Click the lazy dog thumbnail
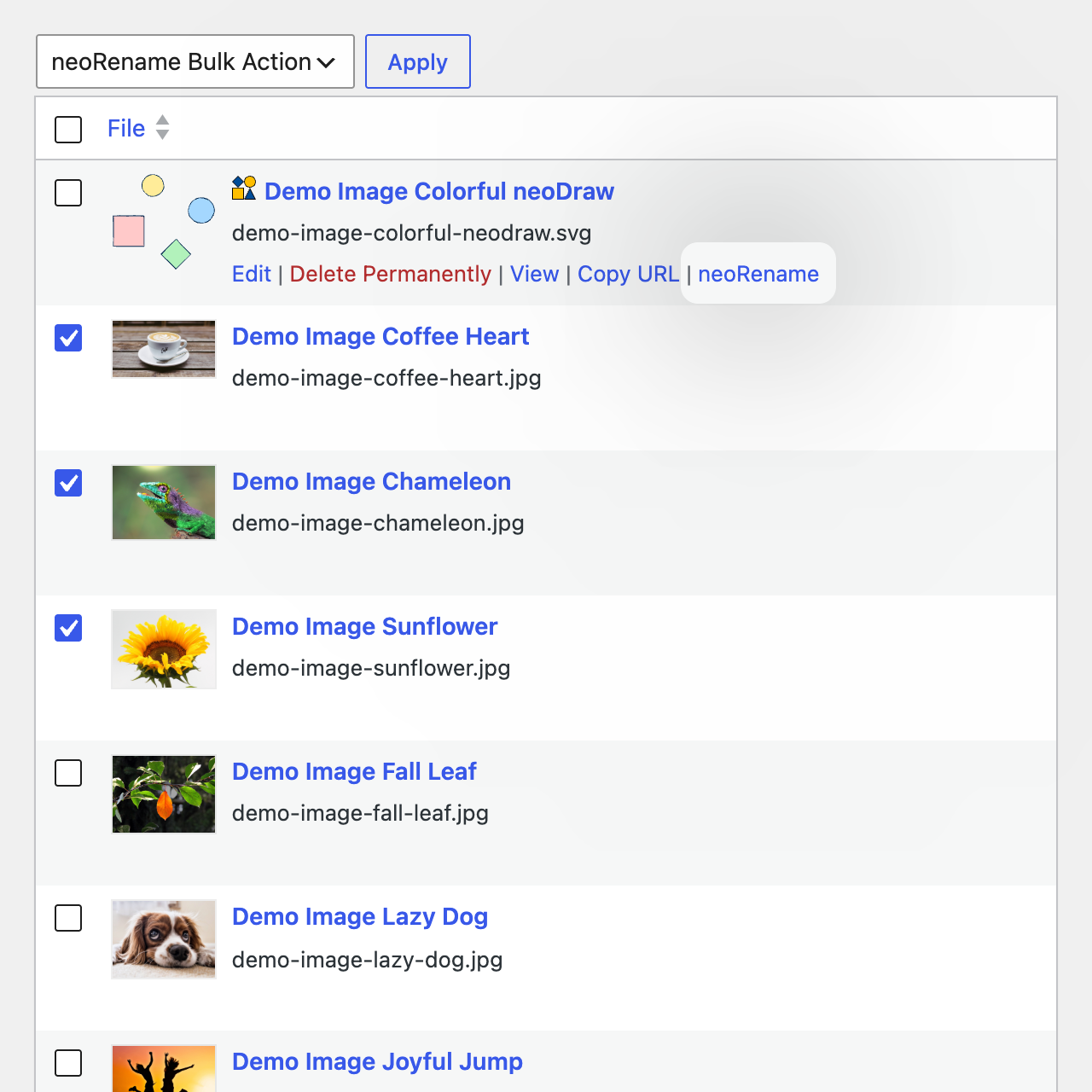Screen dimensions: 1092x1092 coord(164,939)
